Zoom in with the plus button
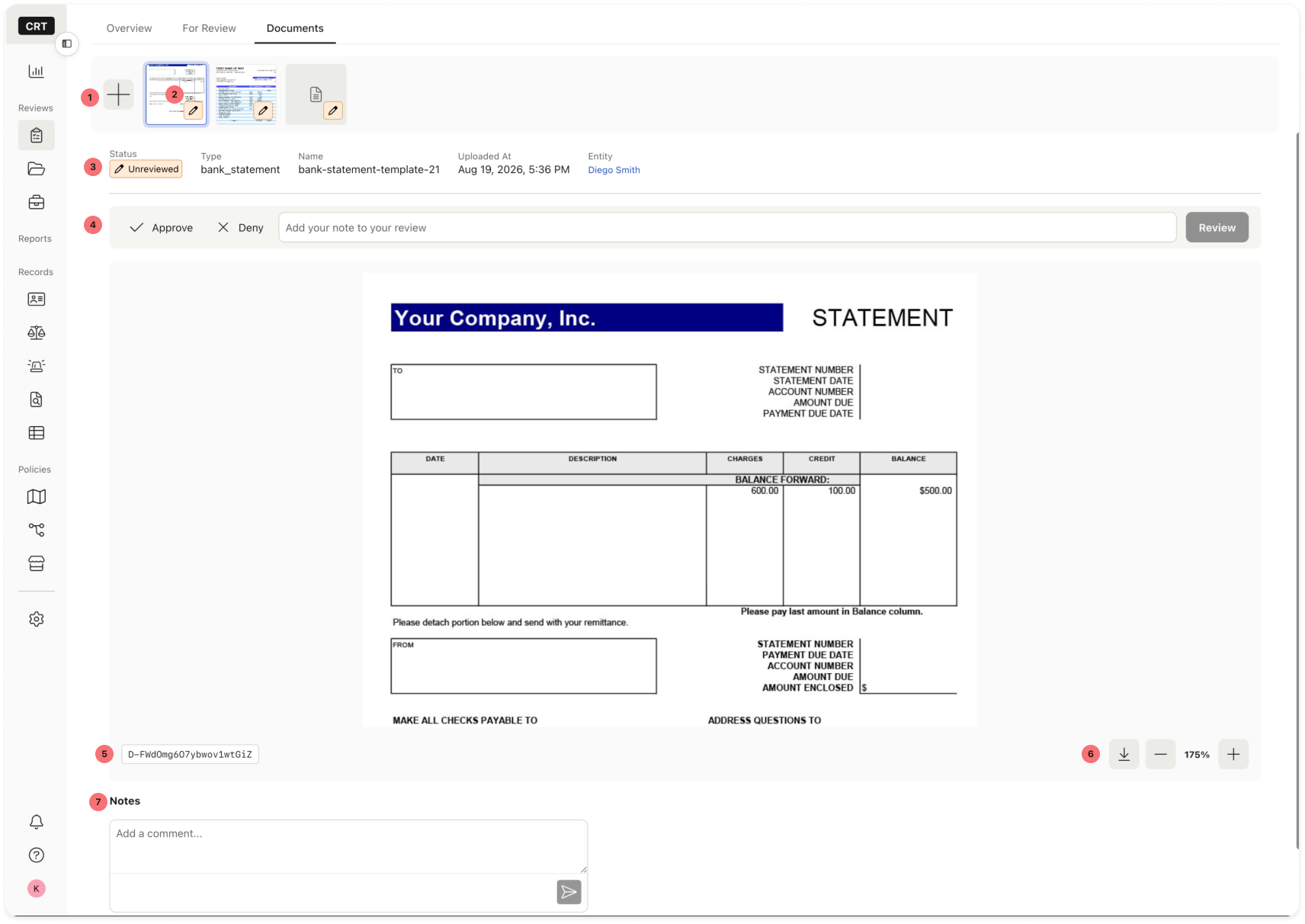1305x924 pixels. pyautogui.click(x=1233, y=755)
